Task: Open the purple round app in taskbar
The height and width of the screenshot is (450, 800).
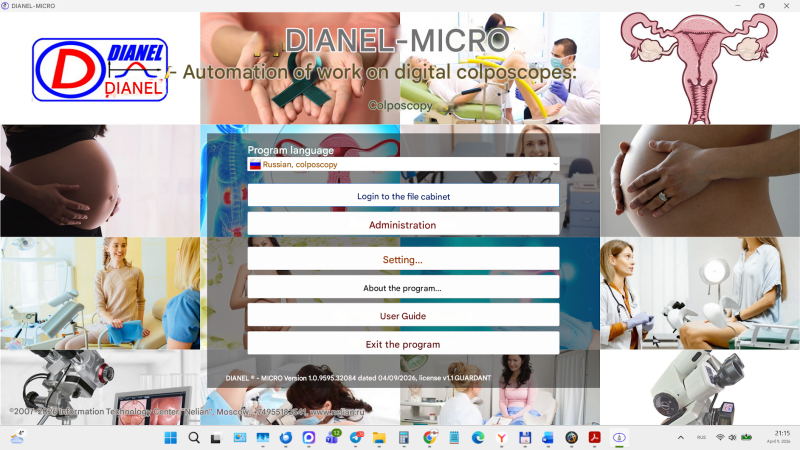Action: pos(309,438)
